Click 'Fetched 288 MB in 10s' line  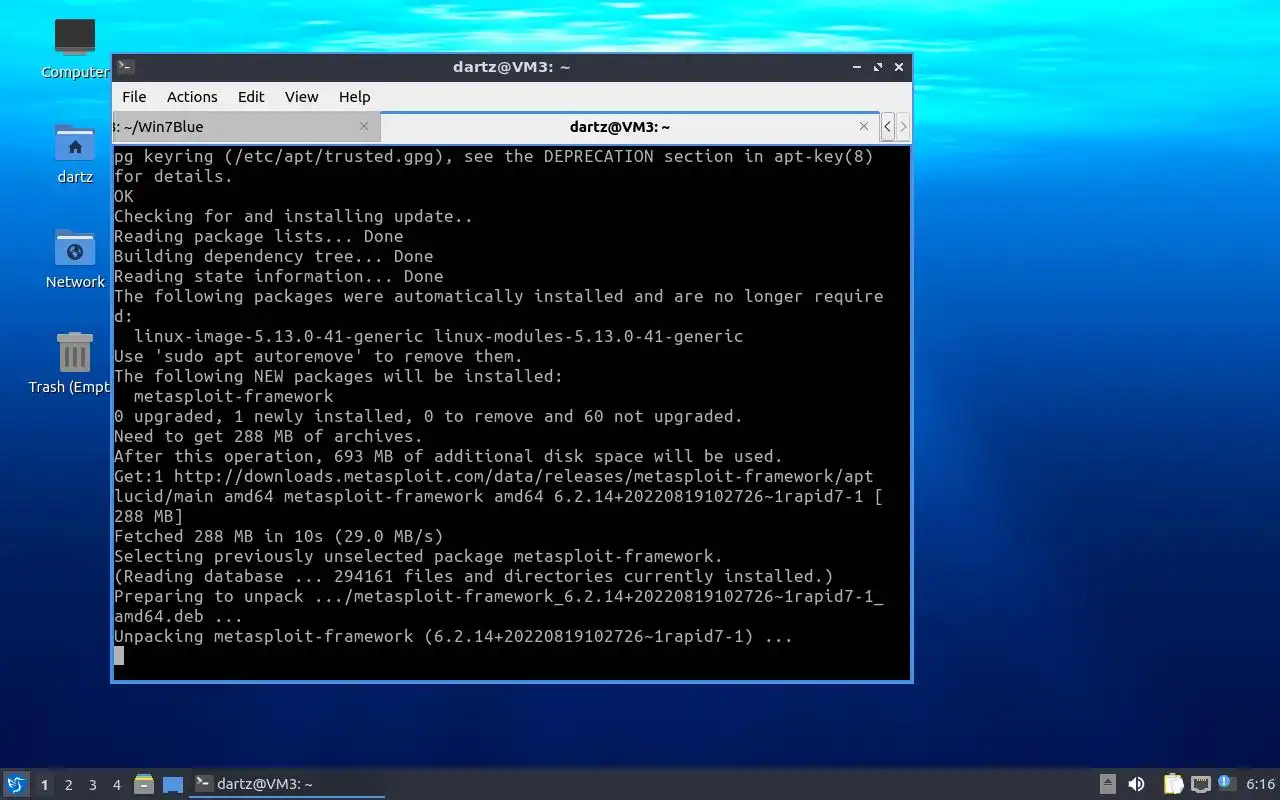278,536
